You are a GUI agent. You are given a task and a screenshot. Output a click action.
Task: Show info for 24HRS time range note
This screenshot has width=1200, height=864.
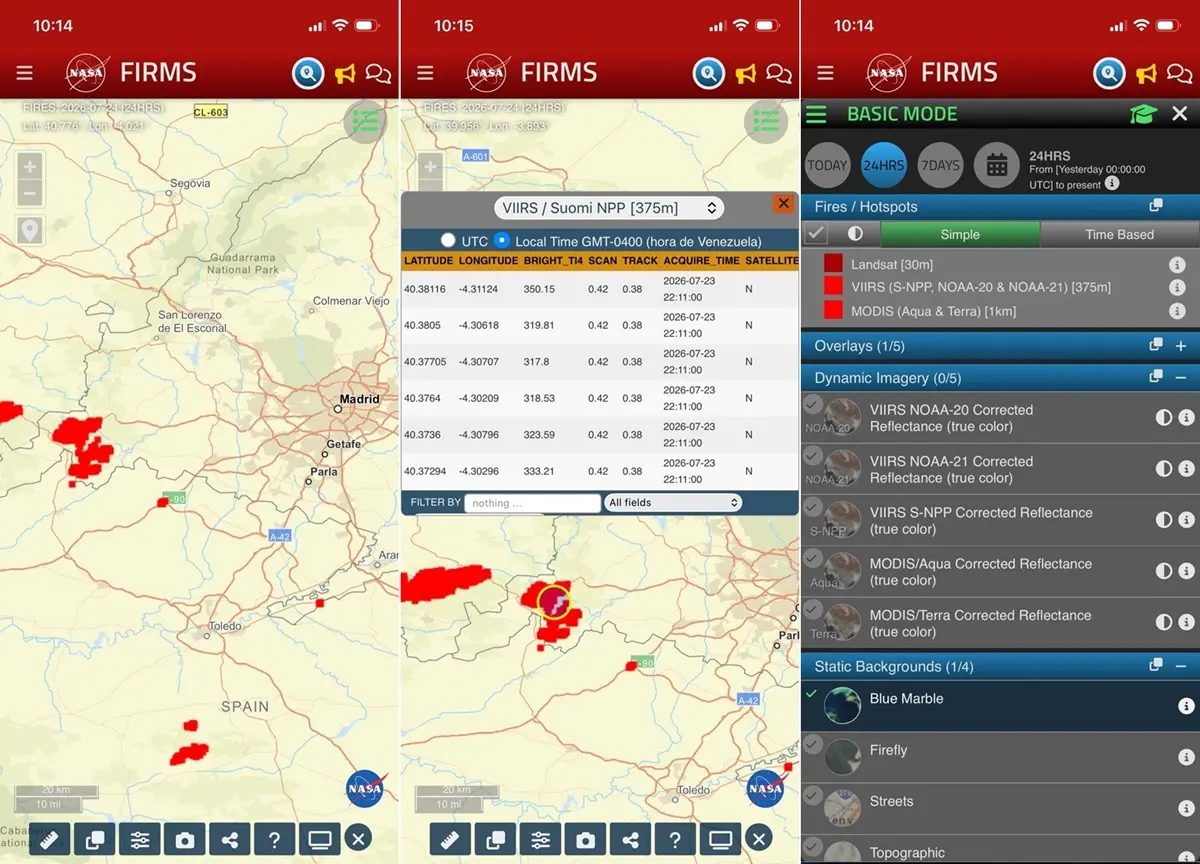(x=1112, y=184)
